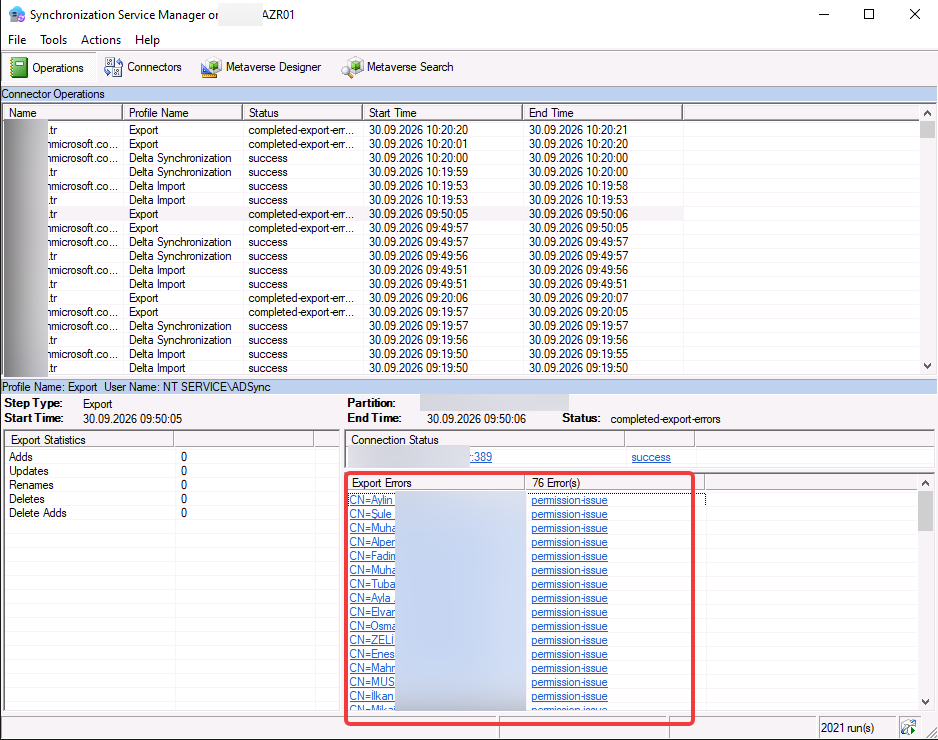Viewport: 938px width, 740px height.
Task: Click the Export Errors column header
Action: pos(436,483)
